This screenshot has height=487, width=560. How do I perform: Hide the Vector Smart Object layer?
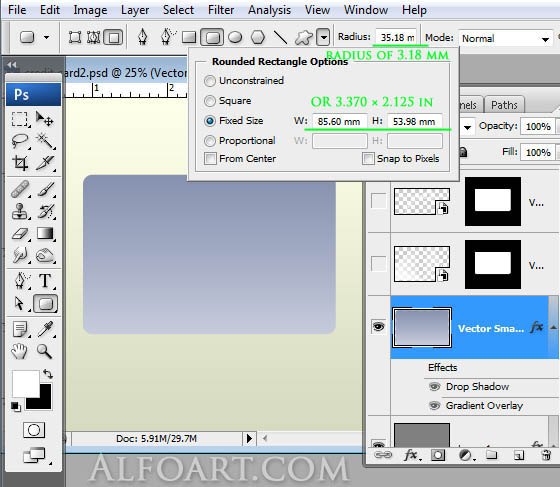(378, 326)
